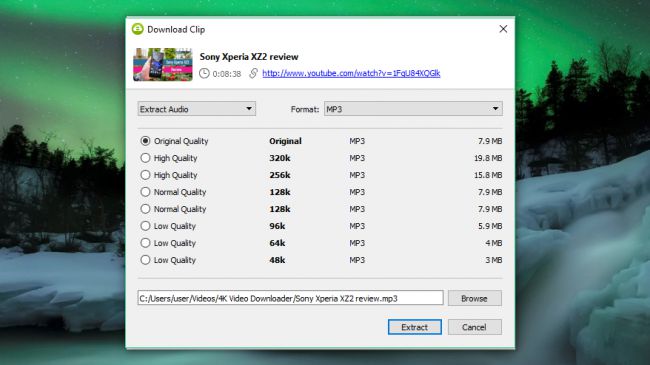
Task: Click the 48k bitrate value
Action: (277, 260)
